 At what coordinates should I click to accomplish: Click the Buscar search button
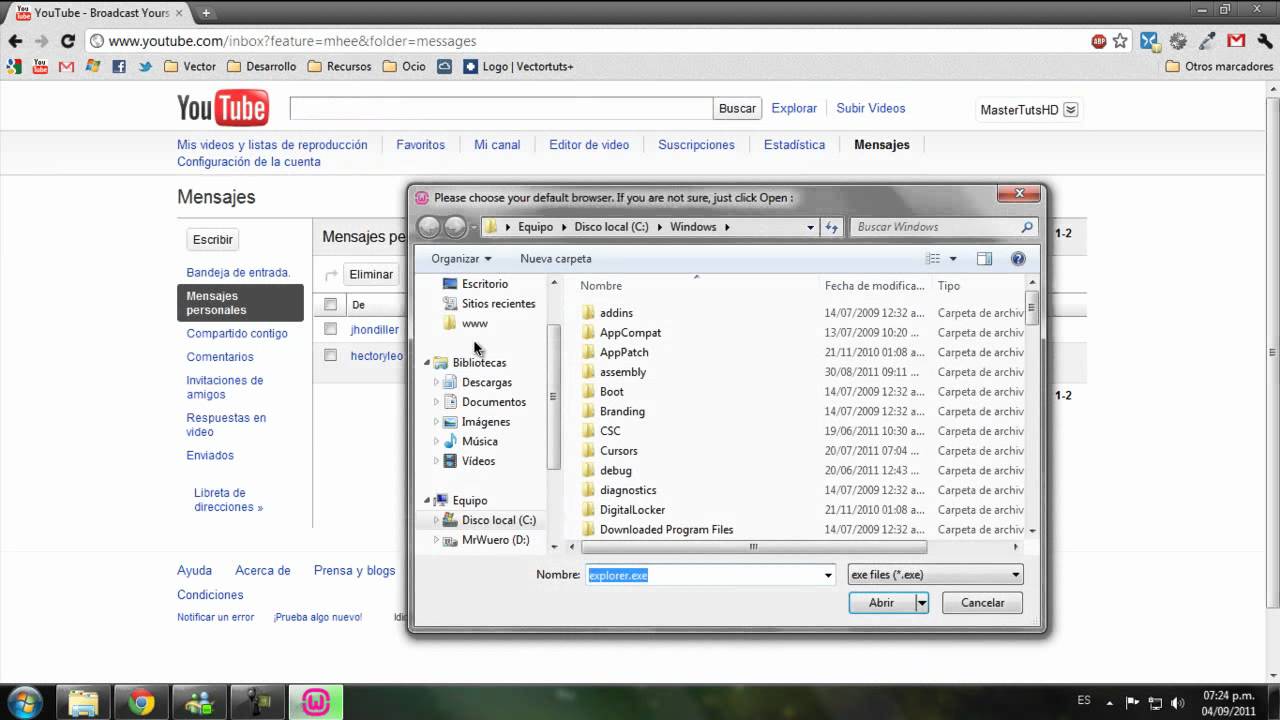coord(737,108)
